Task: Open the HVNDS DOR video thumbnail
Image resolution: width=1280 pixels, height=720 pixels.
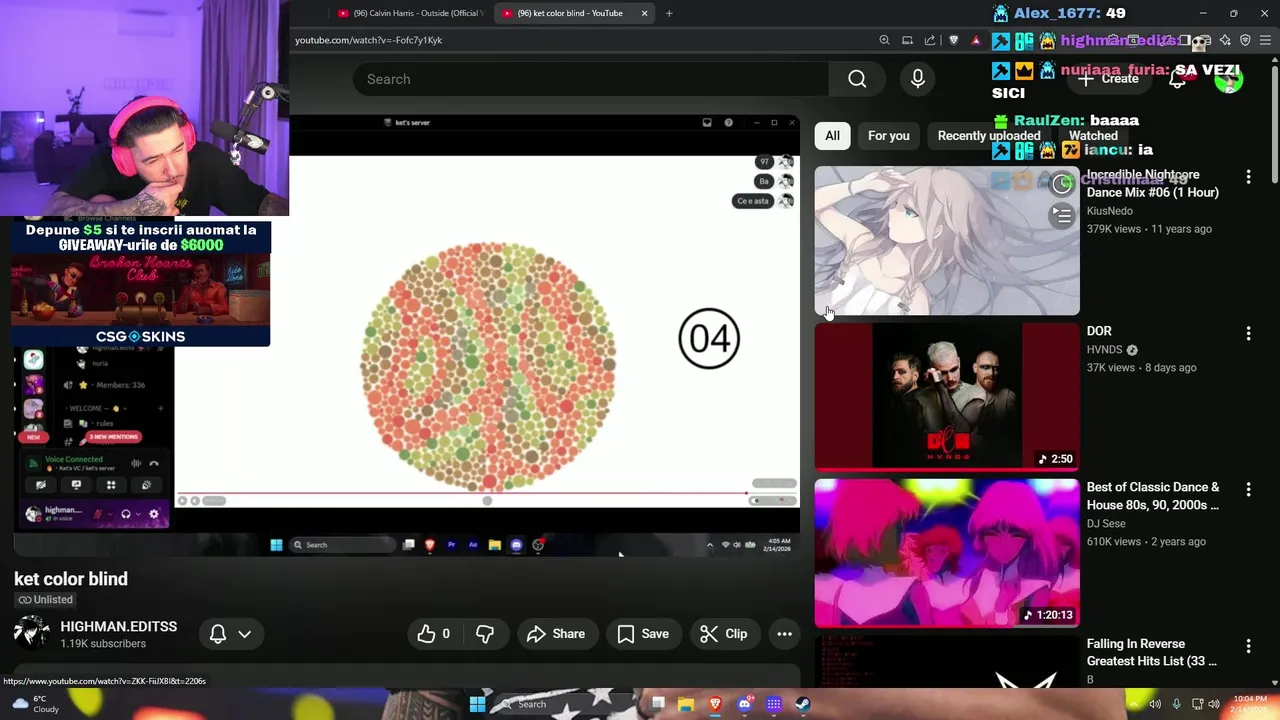Action: 947,397
